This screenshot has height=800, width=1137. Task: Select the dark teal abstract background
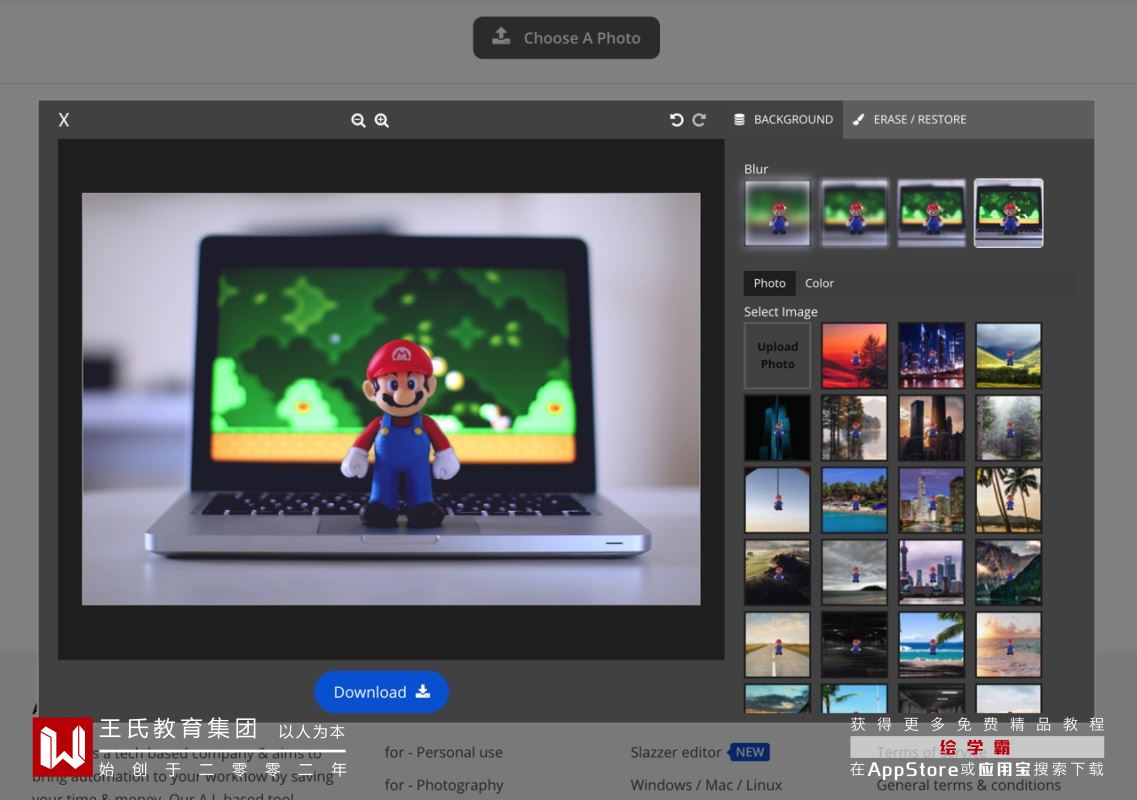coord(777,428)
